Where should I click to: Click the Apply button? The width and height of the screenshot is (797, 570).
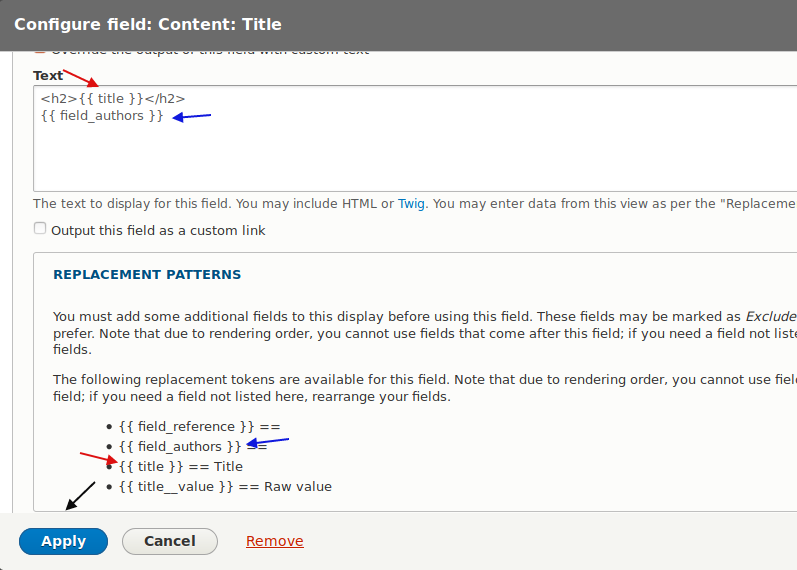(x=63, y=541)
